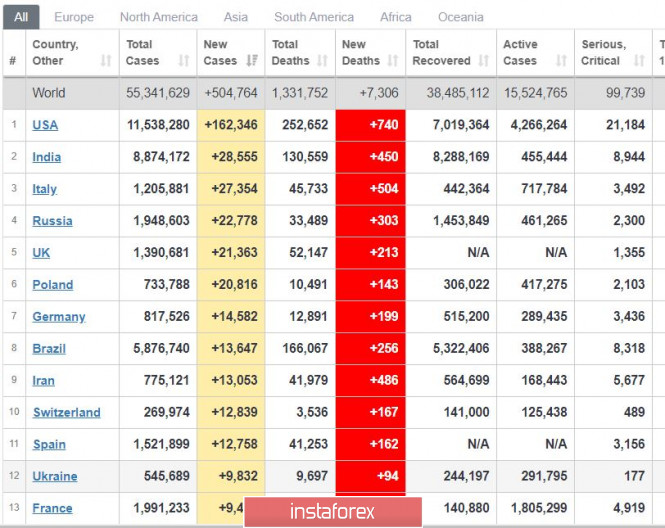The width and height of the screenshot is (665, 528).
Task: Sort by Serious, Critical column arrows
Action: tap(639, 61)
